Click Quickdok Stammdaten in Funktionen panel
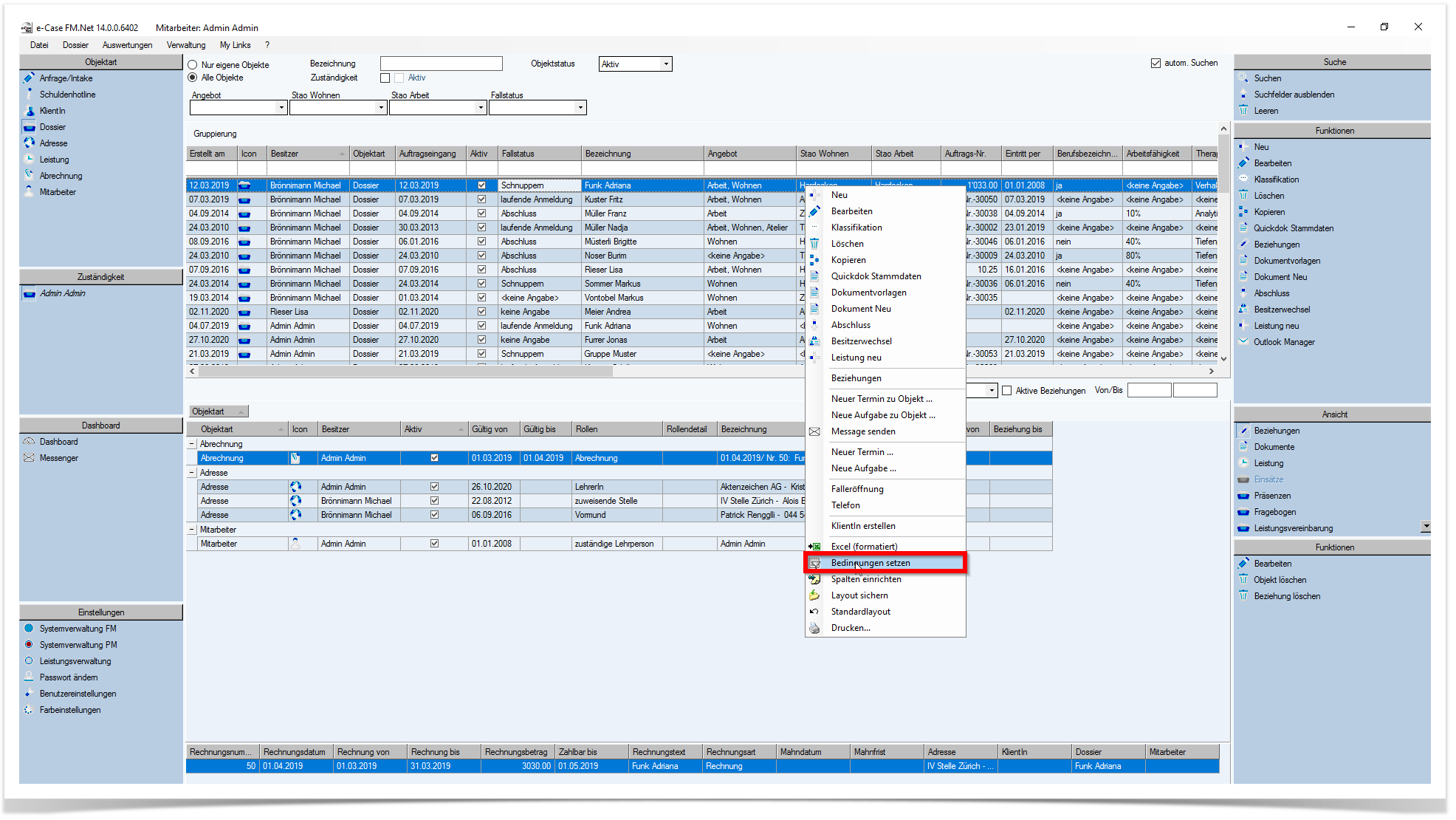Screen dimensions: 1456x820 click(x=1294, y=228)
